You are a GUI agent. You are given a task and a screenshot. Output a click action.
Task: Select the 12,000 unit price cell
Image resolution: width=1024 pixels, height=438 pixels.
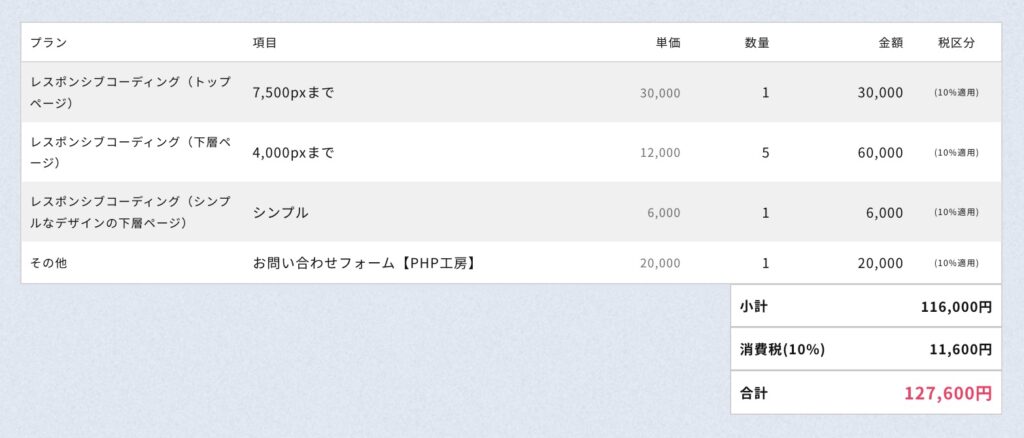click(x=660, y=153)
